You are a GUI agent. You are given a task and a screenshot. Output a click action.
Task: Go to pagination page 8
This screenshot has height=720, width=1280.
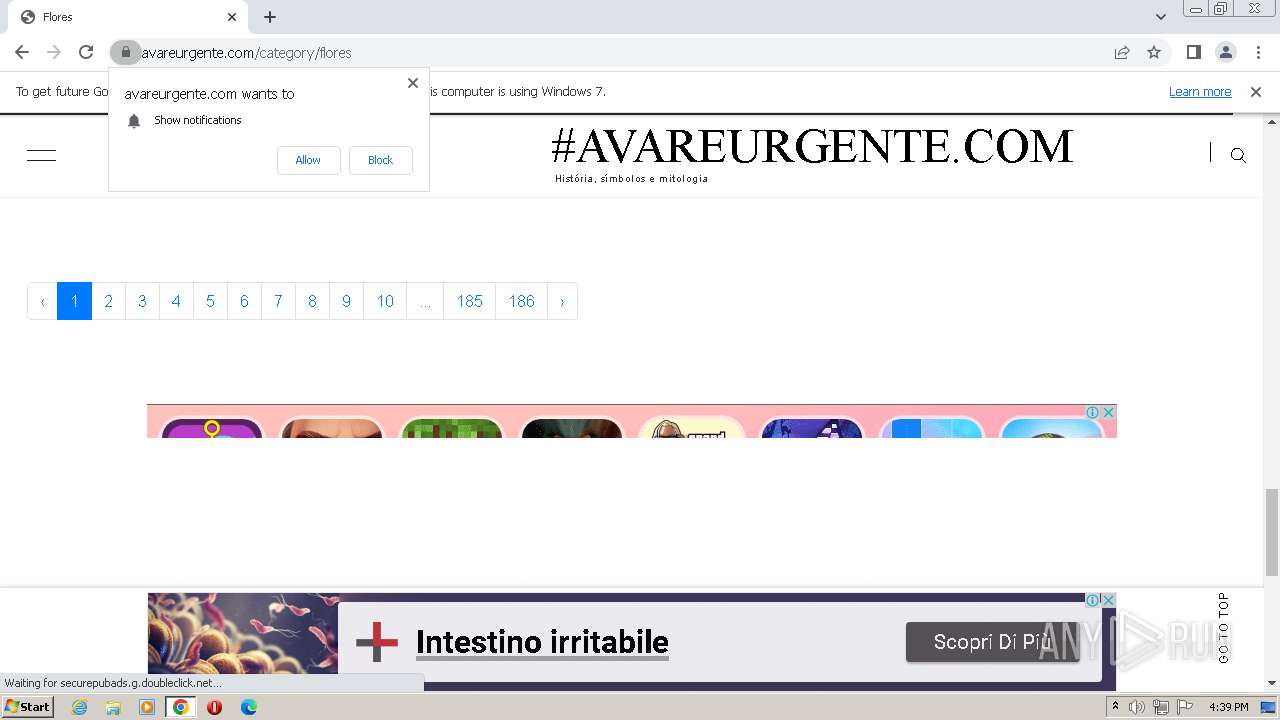[312, 301]
